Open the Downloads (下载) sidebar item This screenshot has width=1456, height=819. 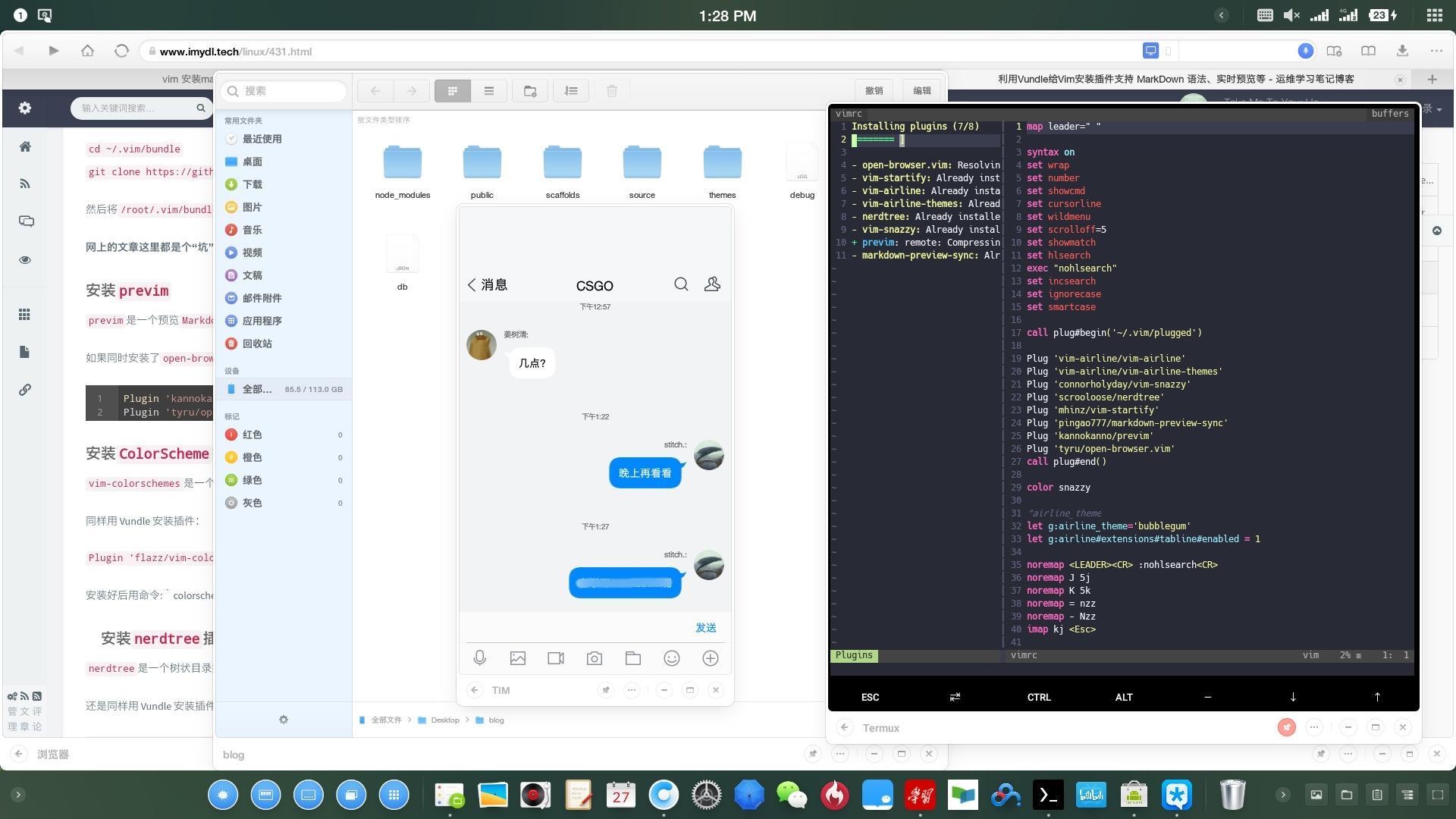[253, 184]
